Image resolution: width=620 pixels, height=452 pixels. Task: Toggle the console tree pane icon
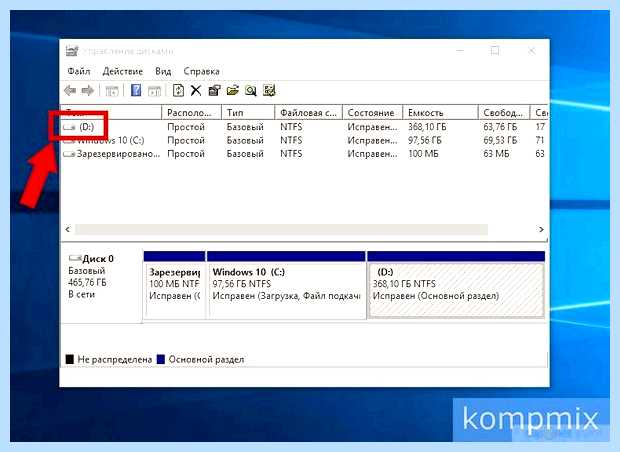click(112, 91)
